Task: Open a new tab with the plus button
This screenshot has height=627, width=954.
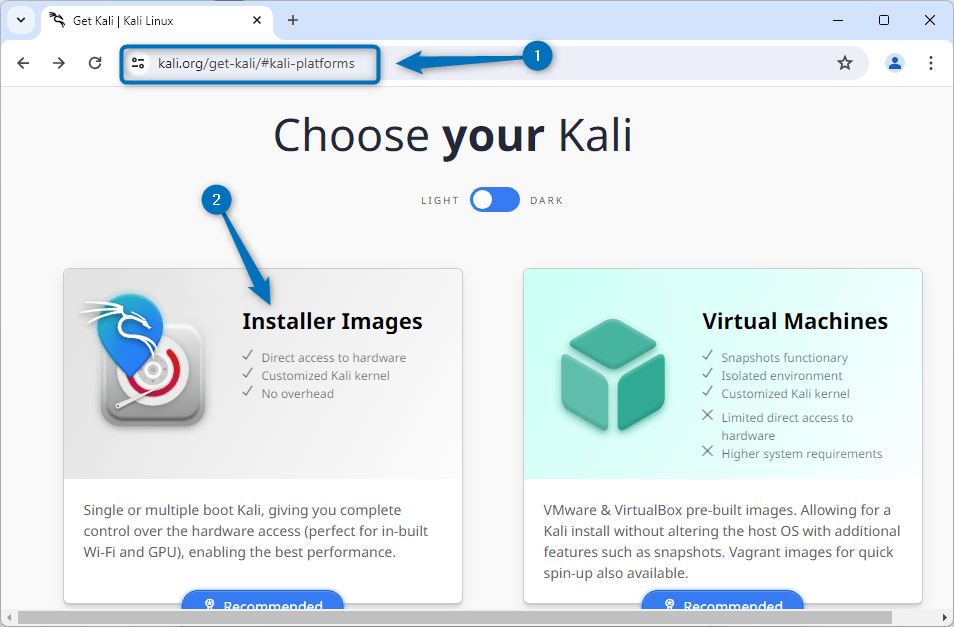Action: [292, 20]
